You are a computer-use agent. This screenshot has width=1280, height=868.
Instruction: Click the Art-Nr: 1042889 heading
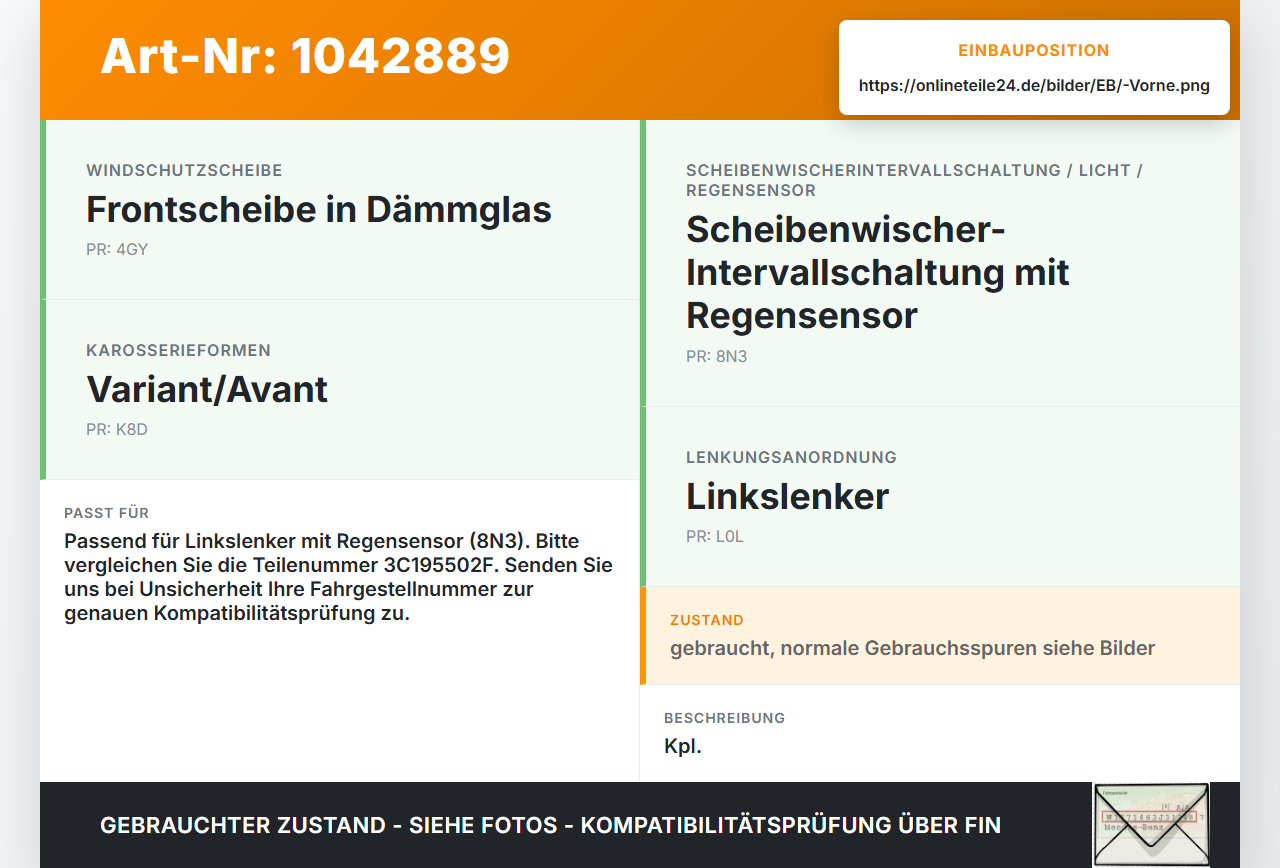coord(305,56)
